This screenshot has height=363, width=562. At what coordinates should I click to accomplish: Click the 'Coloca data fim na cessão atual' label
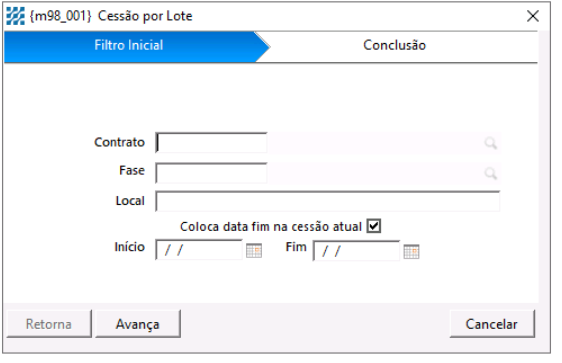[x=271, y=227]
